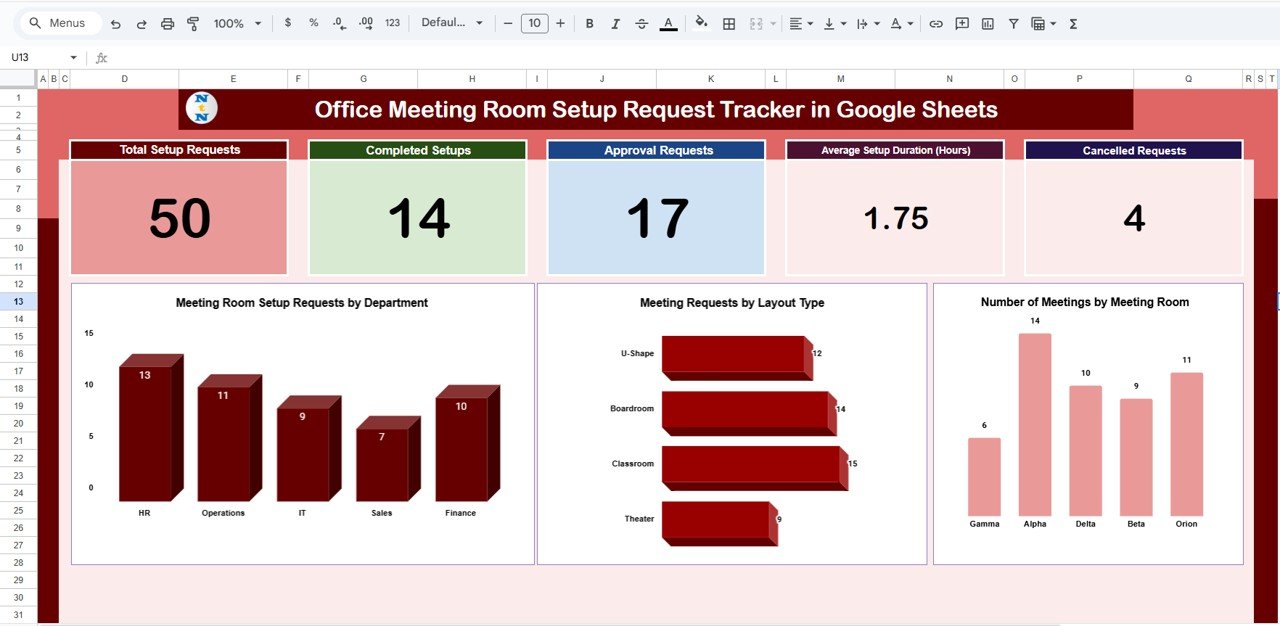
Task: Click Undo
Action: pyautogui.click(x=115, y=22)
